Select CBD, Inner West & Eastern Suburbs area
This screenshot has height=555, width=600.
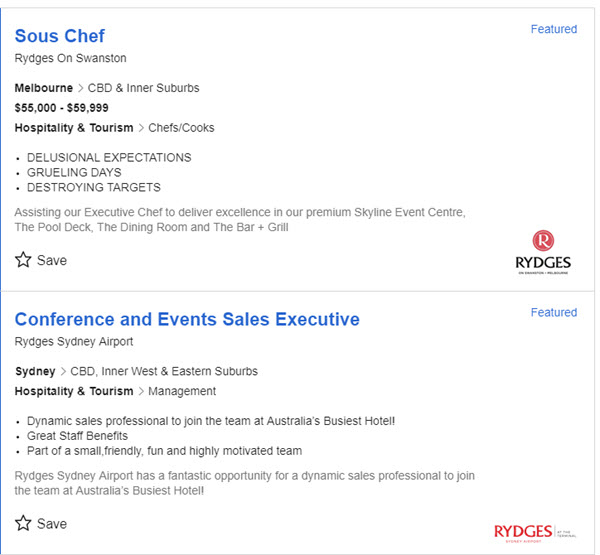[164, 371]
